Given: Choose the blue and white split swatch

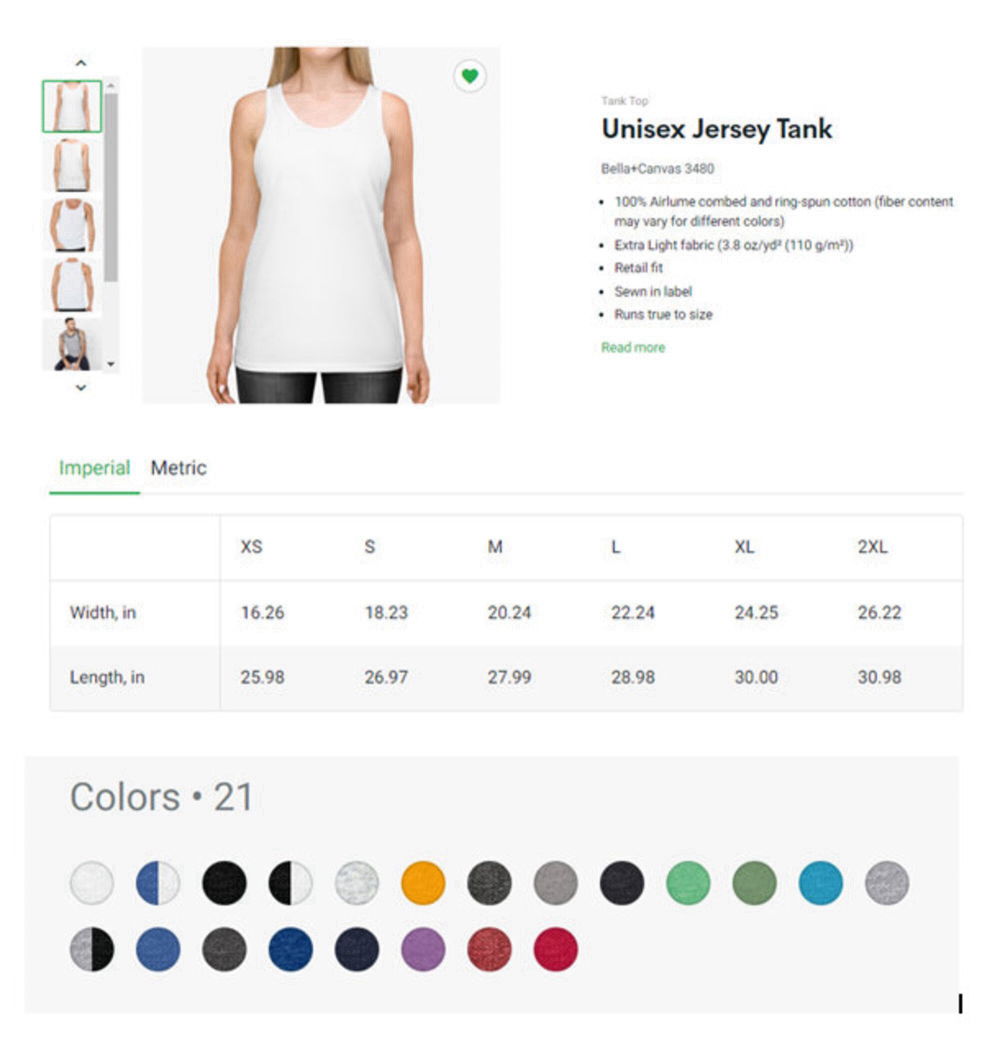Looking at the screenshot, I should (x=158, y=883).
